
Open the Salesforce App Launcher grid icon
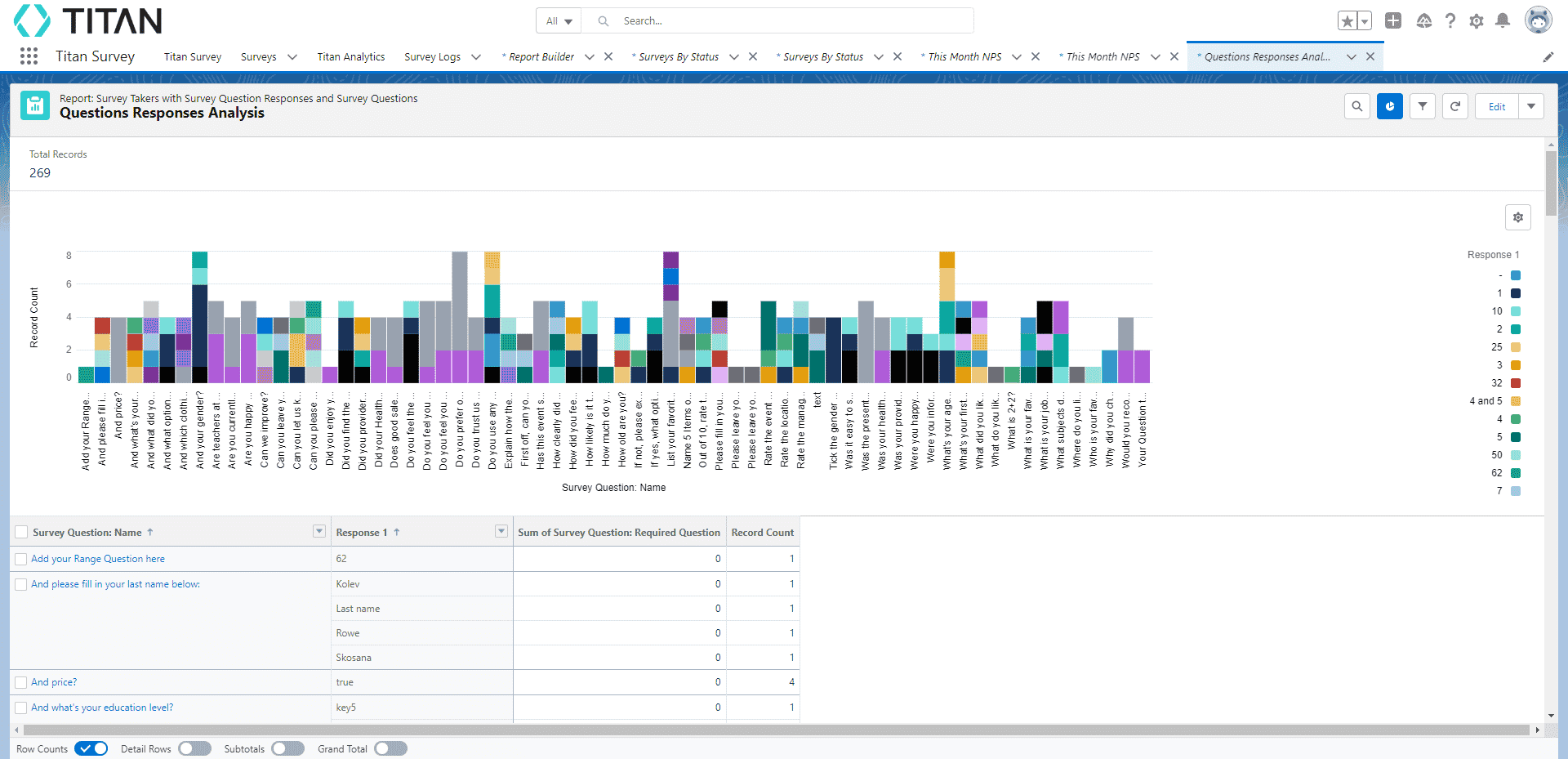[x=29, y=56]
